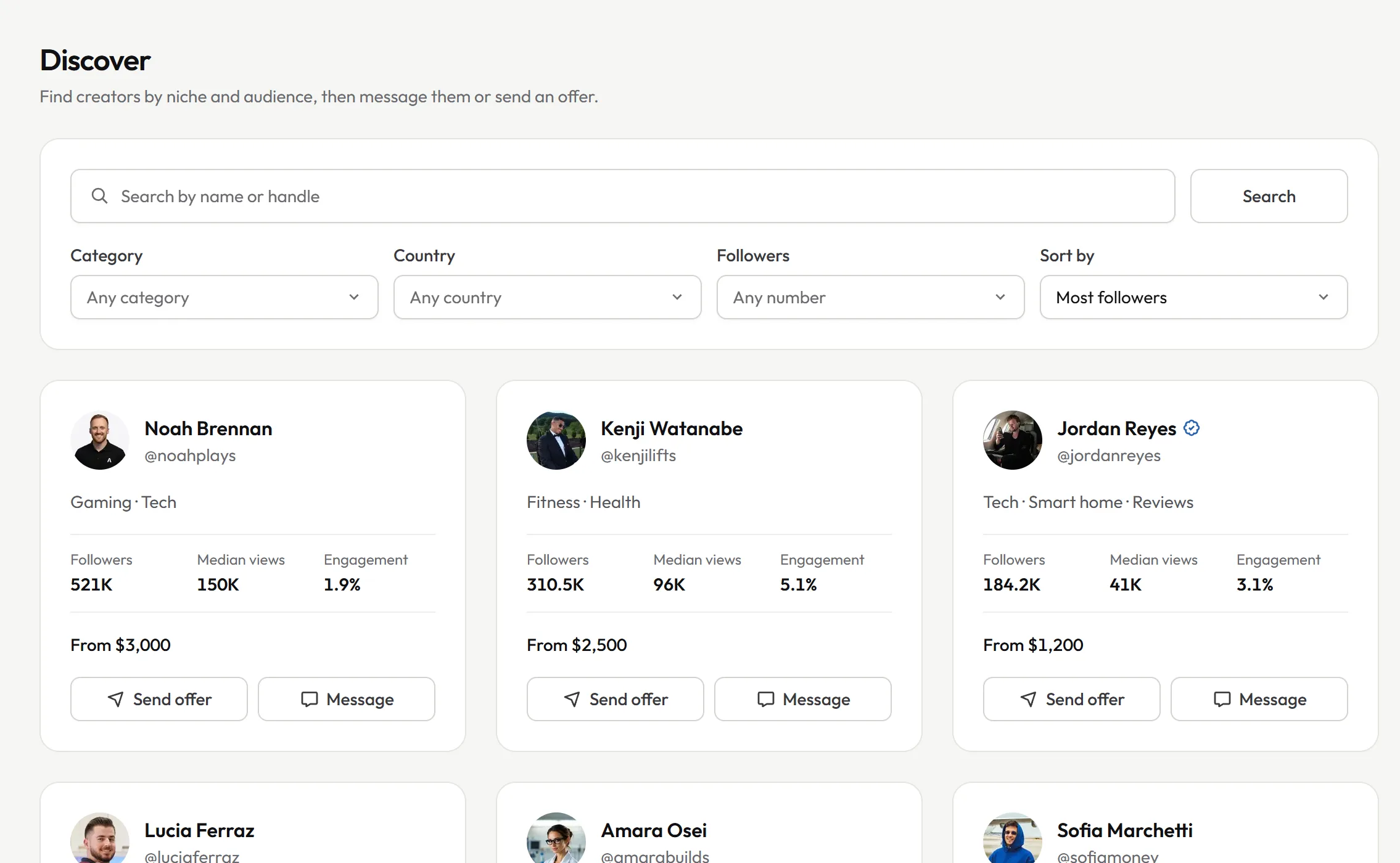Click Jordan Reyes verified badge icon
The height and width of the screenshot is (863, 1400).
pyautogui.click(x=1192, y=428)
